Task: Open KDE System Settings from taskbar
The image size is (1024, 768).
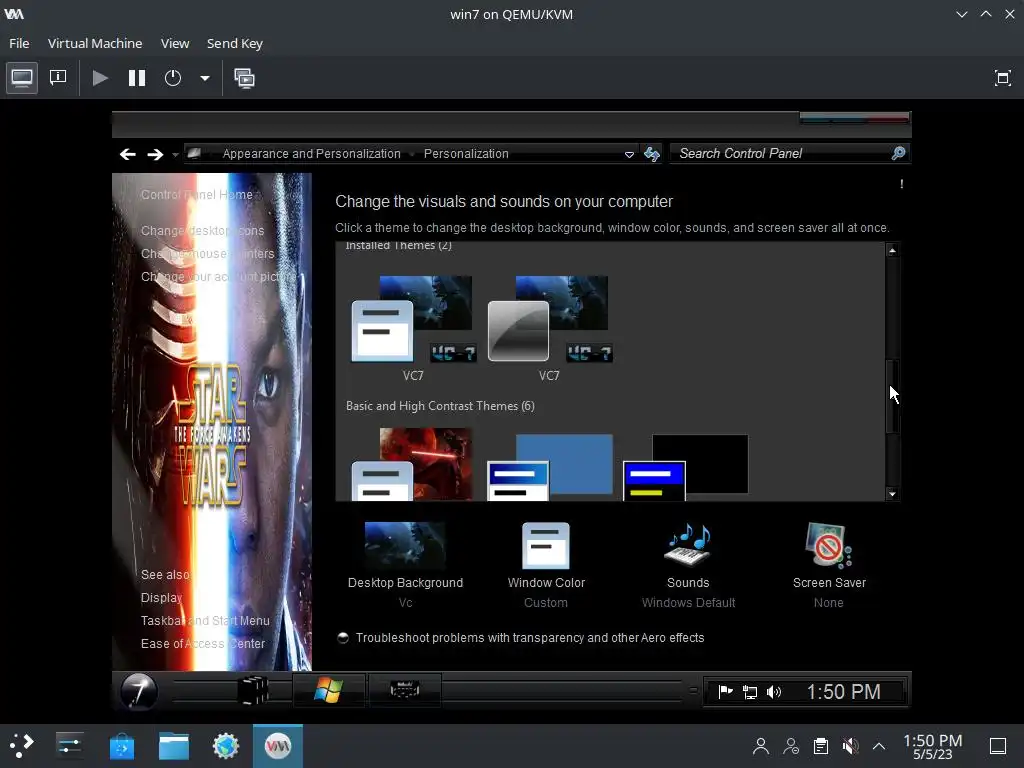Action: pos(69,746)
